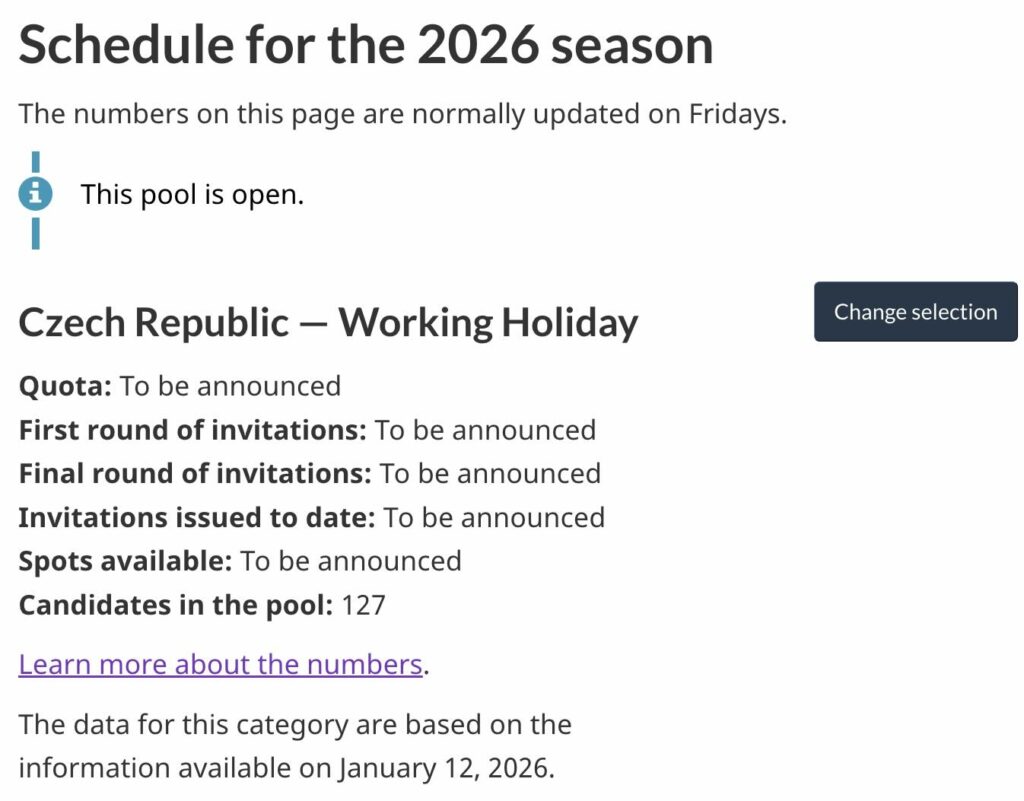The width and height of the screenshot is (1024, 801).
Task: Click the Final round of invitations label
Action: pos(195,473)
